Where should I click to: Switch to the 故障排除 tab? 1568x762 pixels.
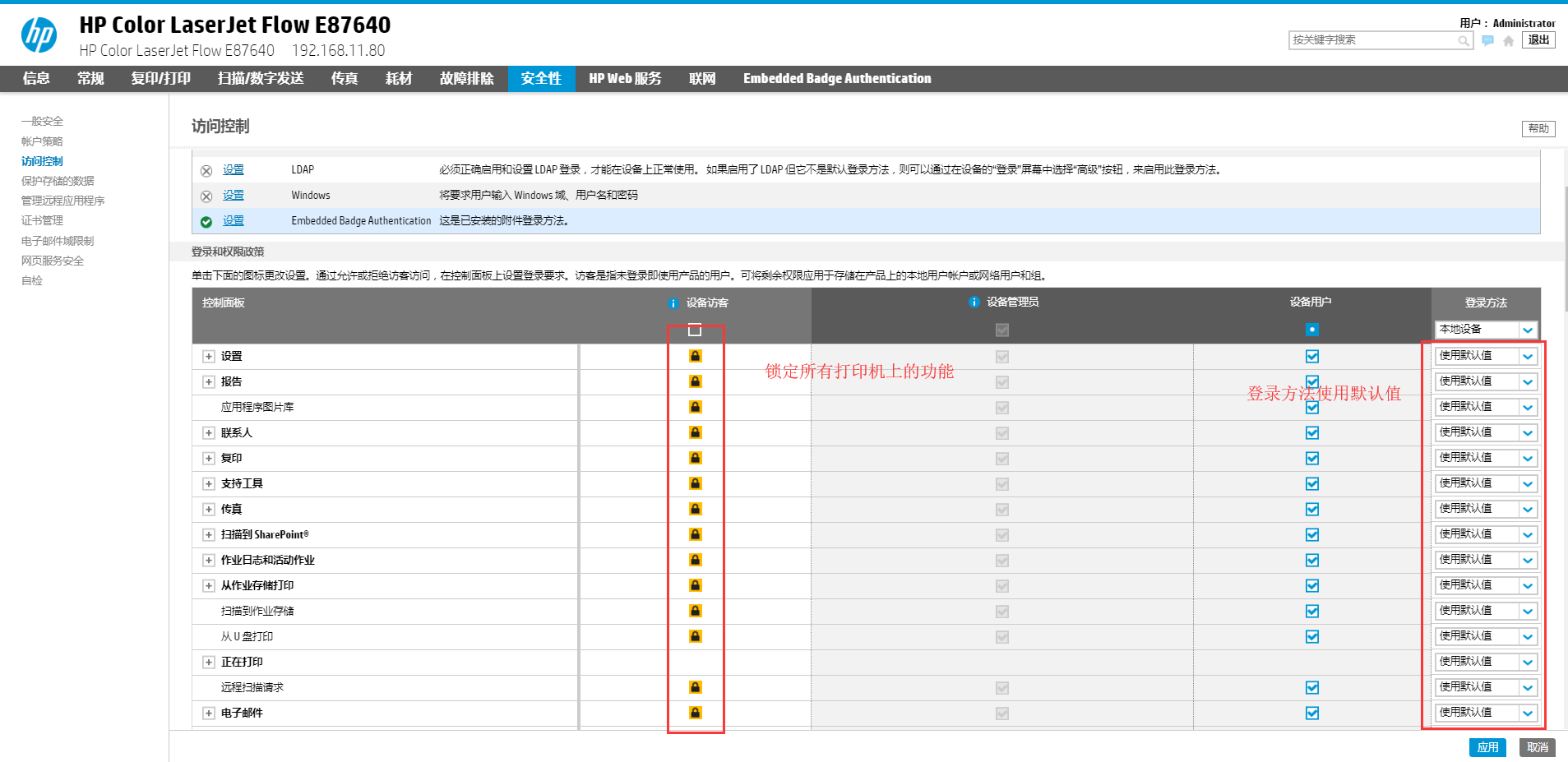pyautogui.click(x=466, y=79)
